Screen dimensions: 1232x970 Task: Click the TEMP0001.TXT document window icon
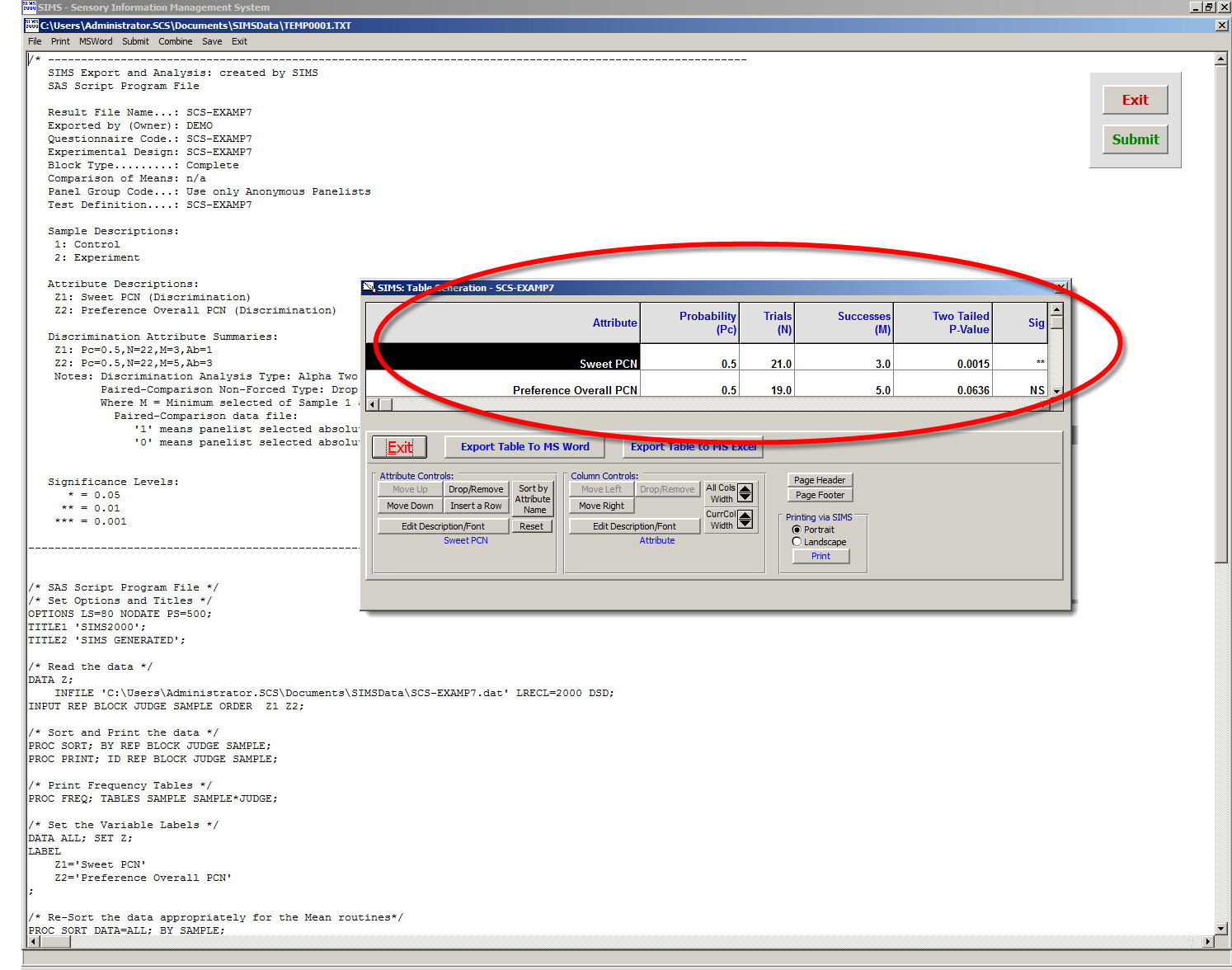coord(32,25)
